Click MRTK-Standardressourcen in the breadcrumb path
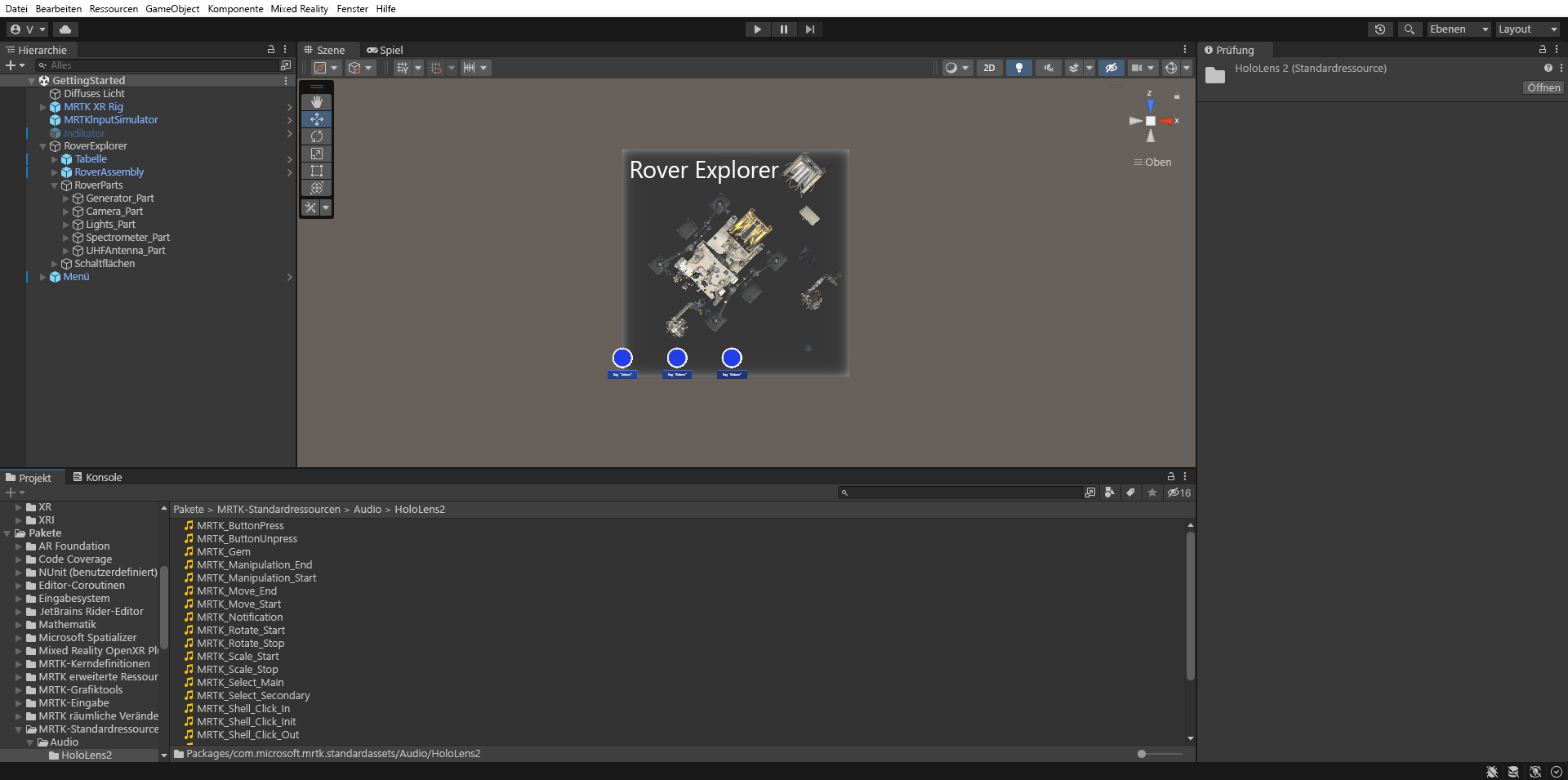This screenshot has width=1568, height=780. pyautogui.click(x=278, y=509)
